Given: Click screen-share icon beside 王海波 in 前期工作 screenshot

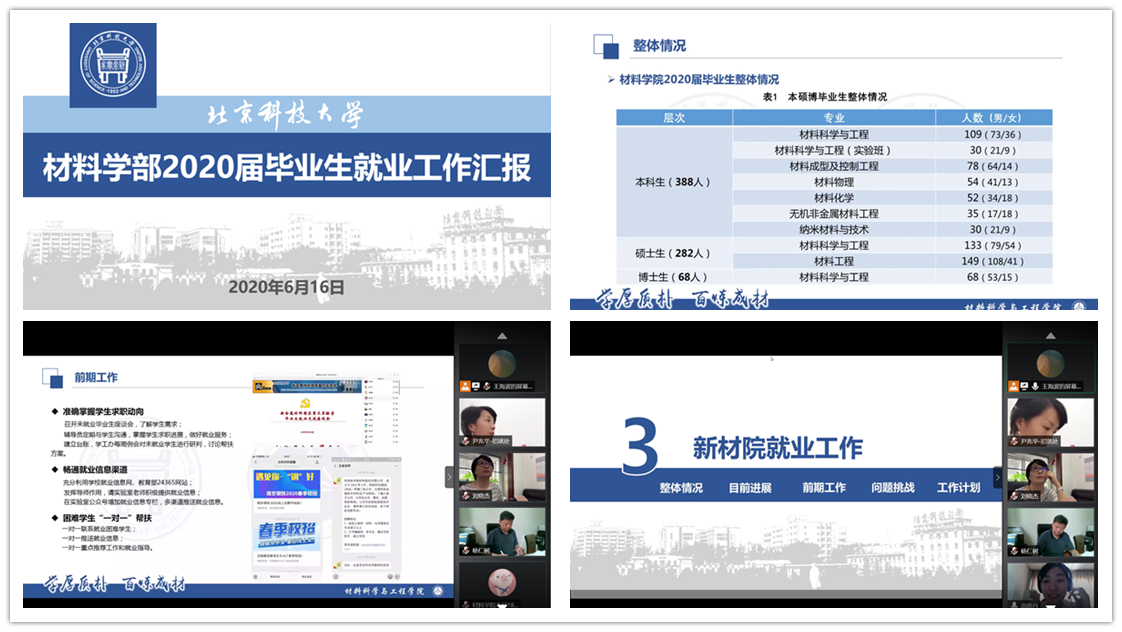Looking at the screenshot, I should (x=475, y=387).
